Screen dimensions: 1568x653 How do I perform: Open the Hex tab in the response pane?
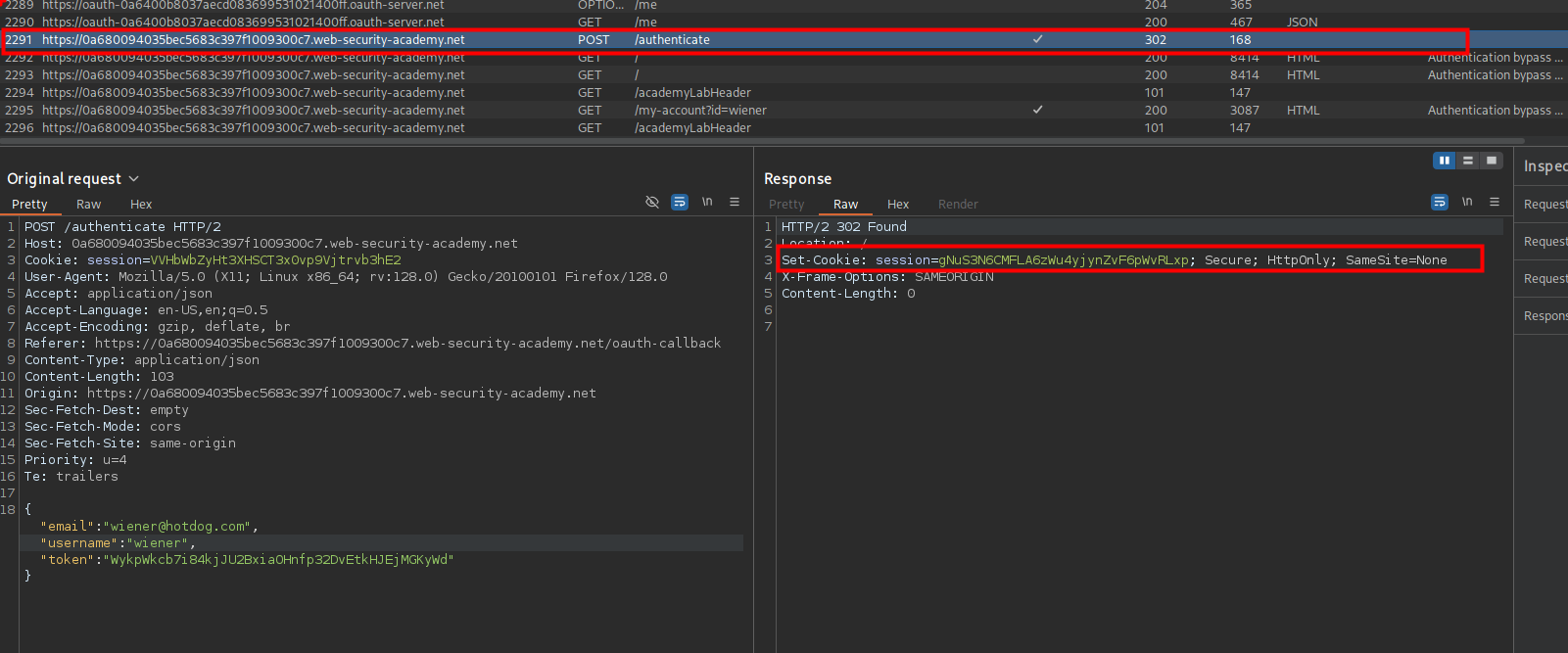point(898,205)
